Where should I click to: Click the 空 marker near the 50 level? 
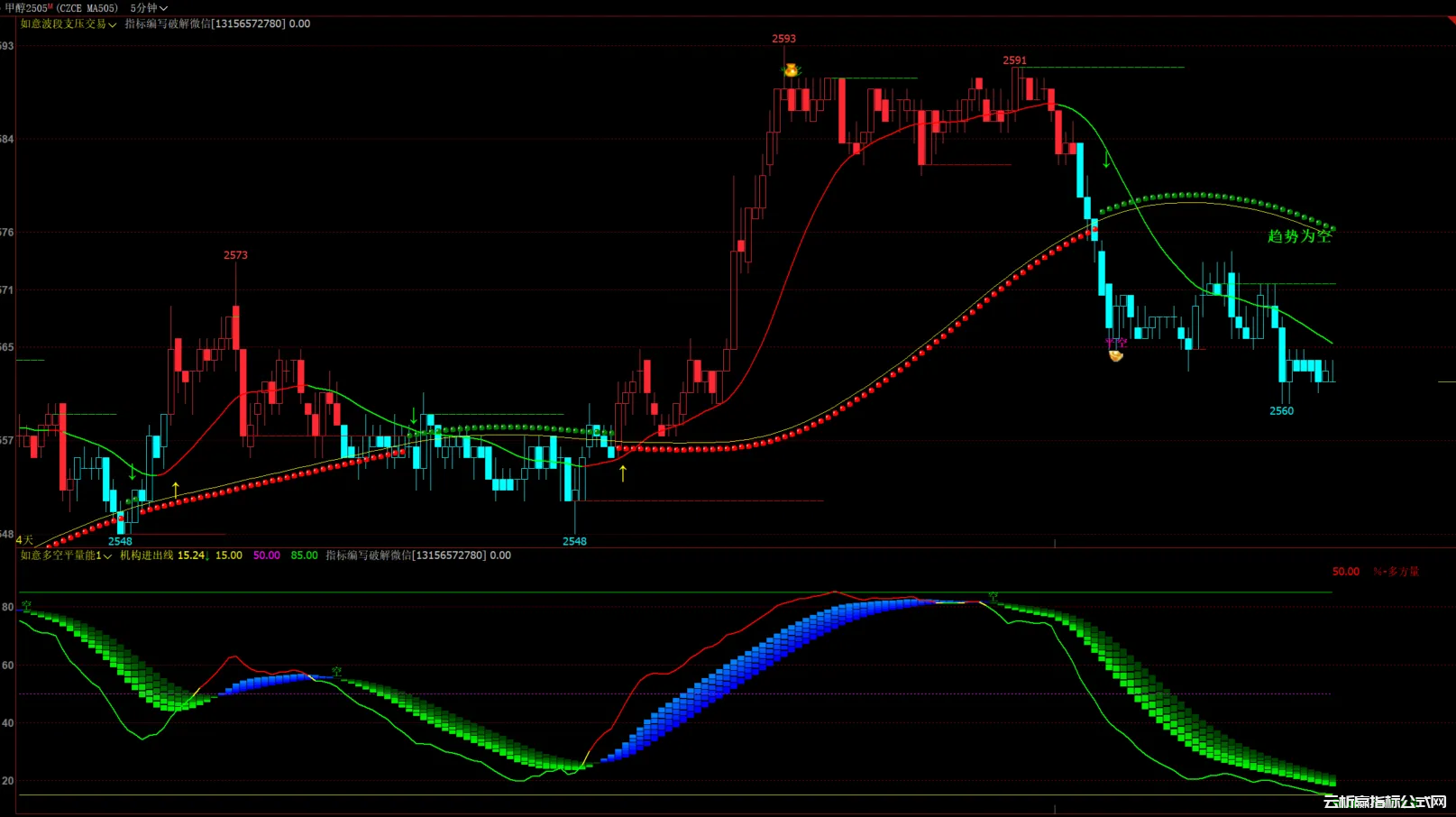[x=336, y=672]
